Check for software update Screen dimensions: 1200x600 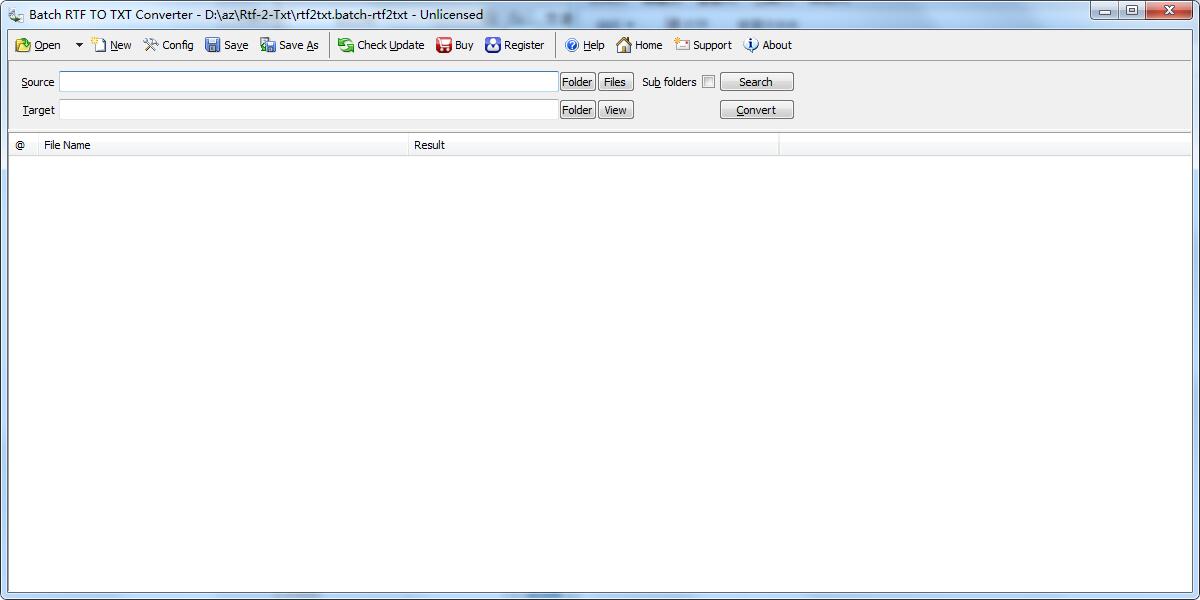(381, 45)
